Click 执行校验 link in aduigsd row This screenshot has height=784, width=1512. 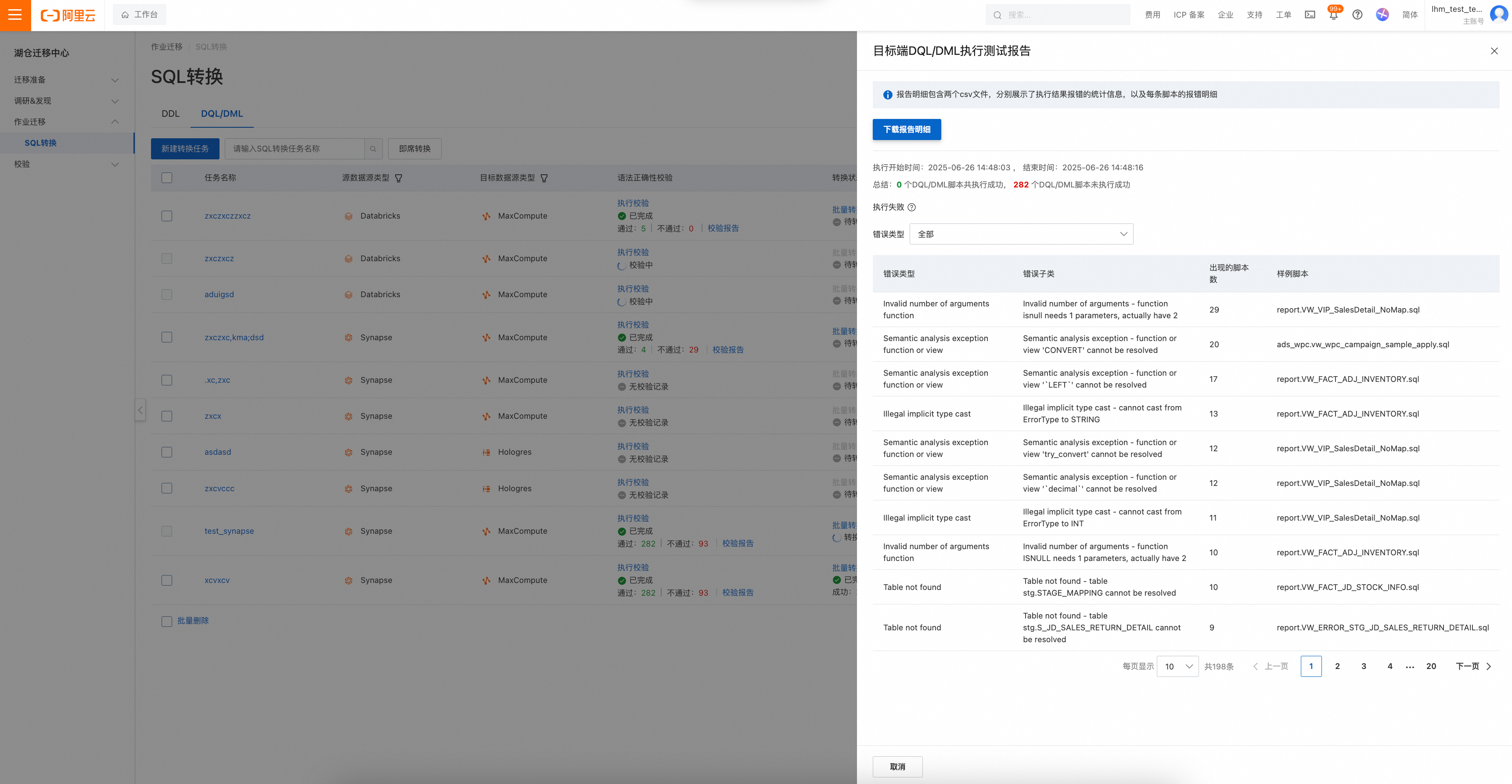[x=633, y=289]
